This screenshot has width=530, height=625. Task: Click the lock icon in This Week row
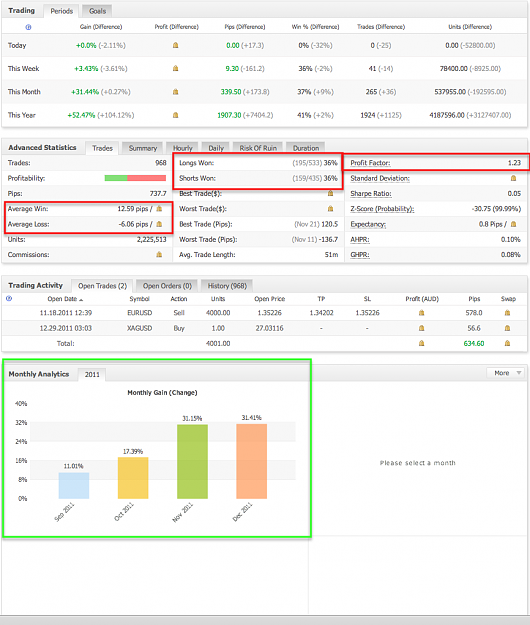(175, 69)
